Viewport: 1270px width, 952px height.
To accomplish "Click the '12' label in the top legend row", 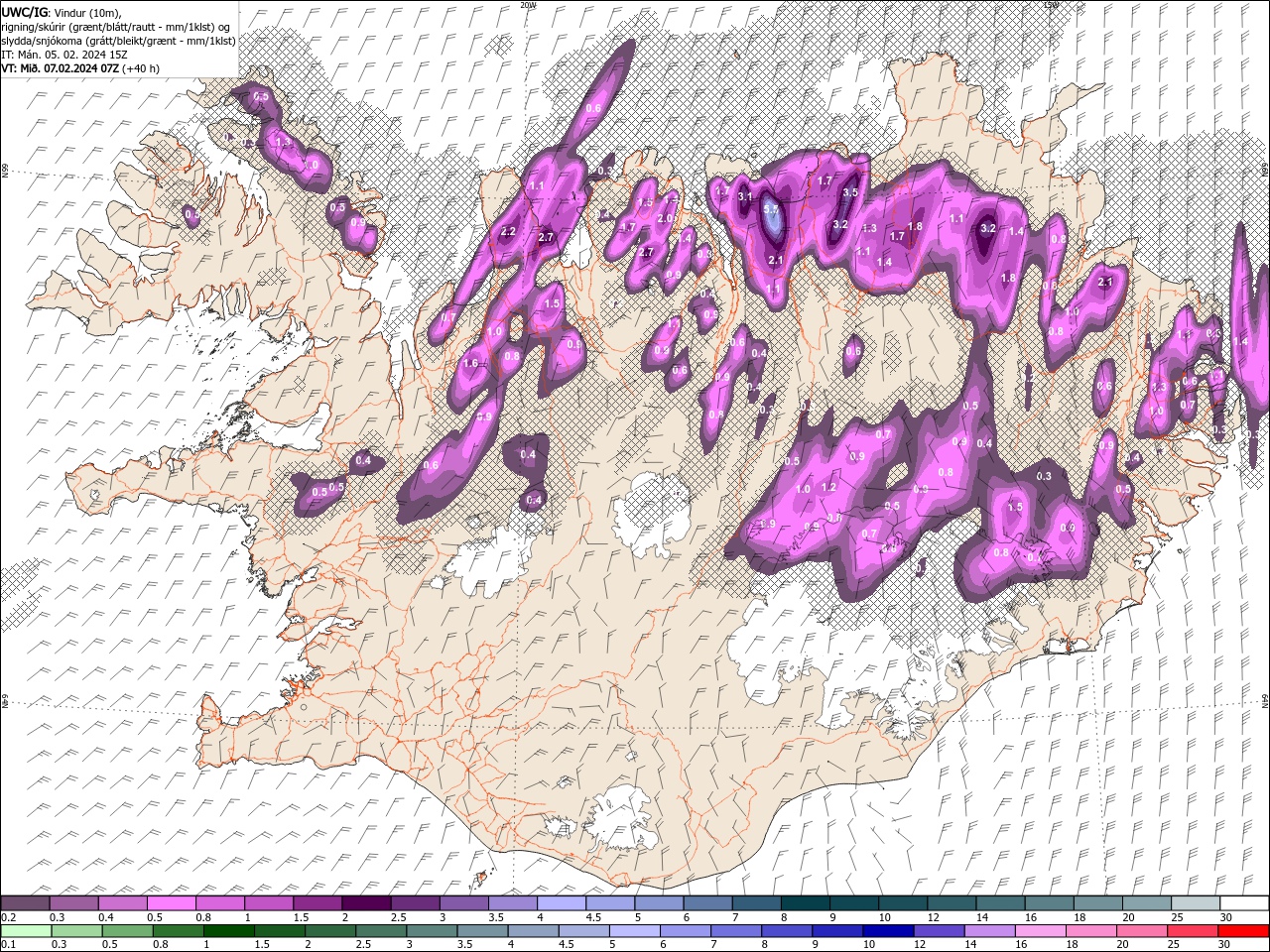I will (x=933, y=917).
